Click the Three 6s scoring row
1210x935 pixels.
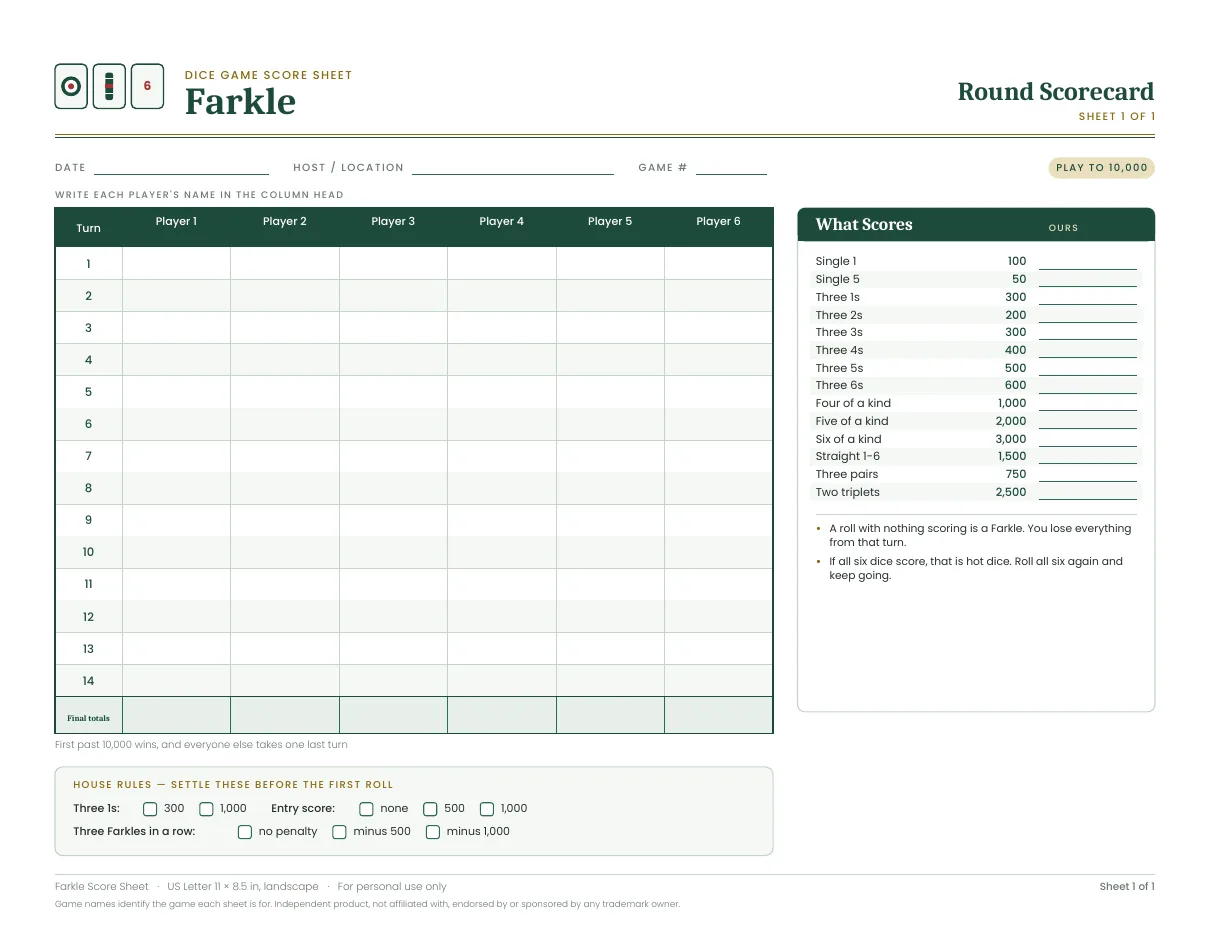(976, 385)
